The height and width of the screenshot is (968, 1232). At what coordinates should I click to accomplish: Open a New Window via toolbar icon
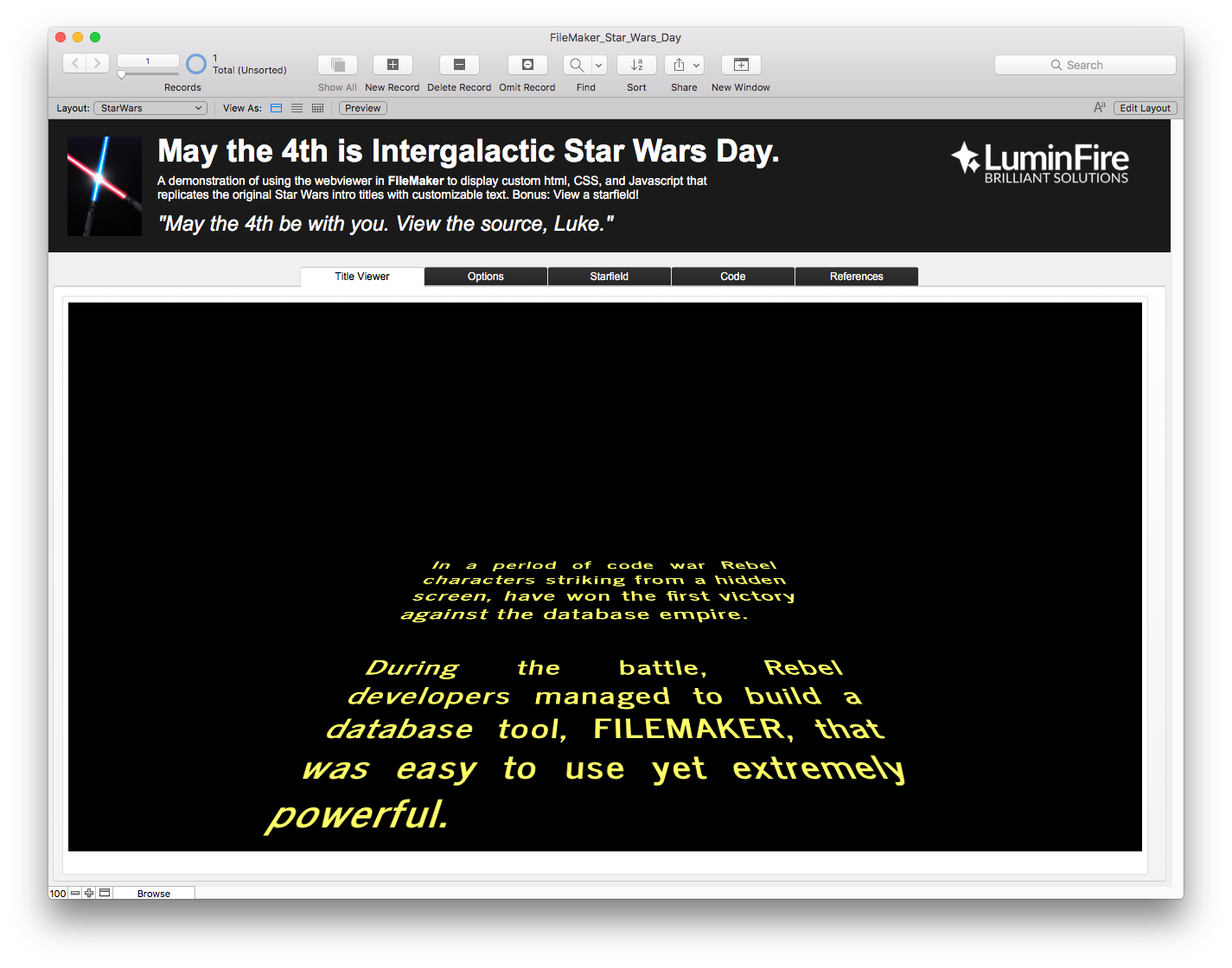tap(741, 65)
